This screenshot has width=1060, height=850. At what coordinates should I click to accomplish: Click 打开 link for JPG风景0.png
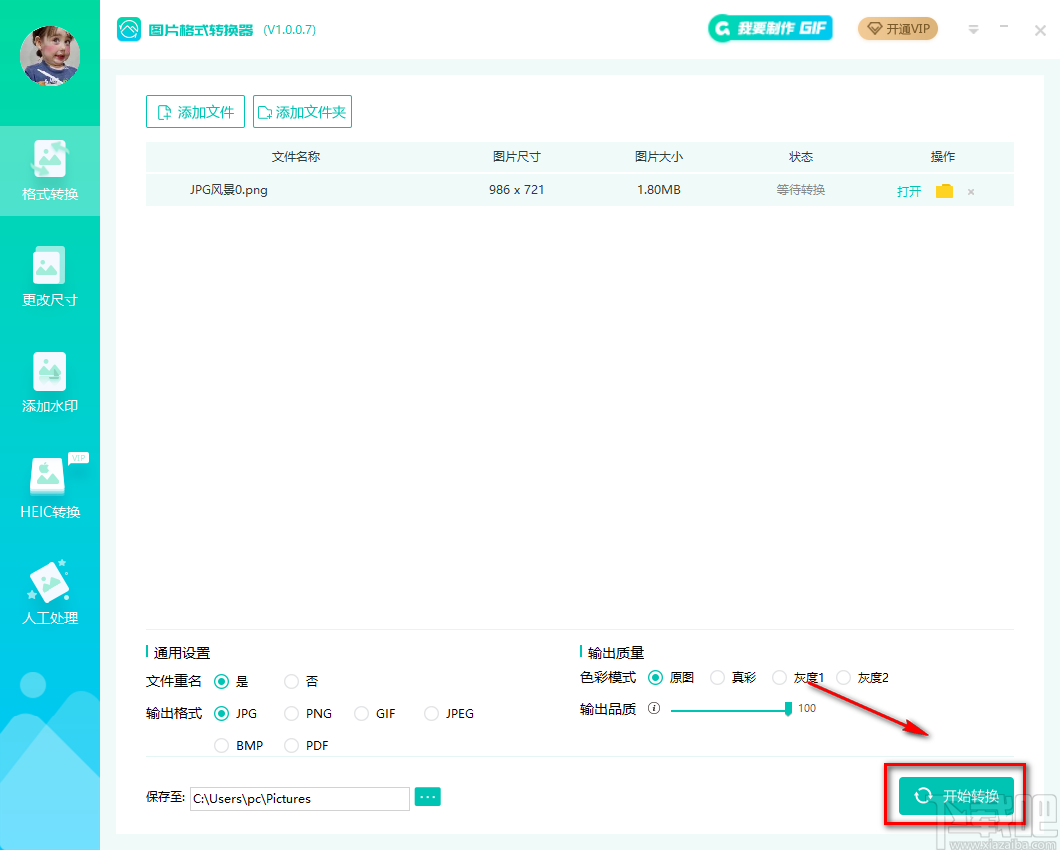click(x=908, y=190)
